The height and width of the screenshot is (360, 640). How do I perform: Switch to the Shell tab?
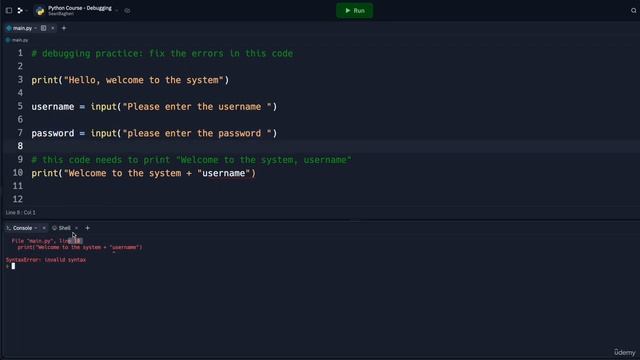coord(64,228)
